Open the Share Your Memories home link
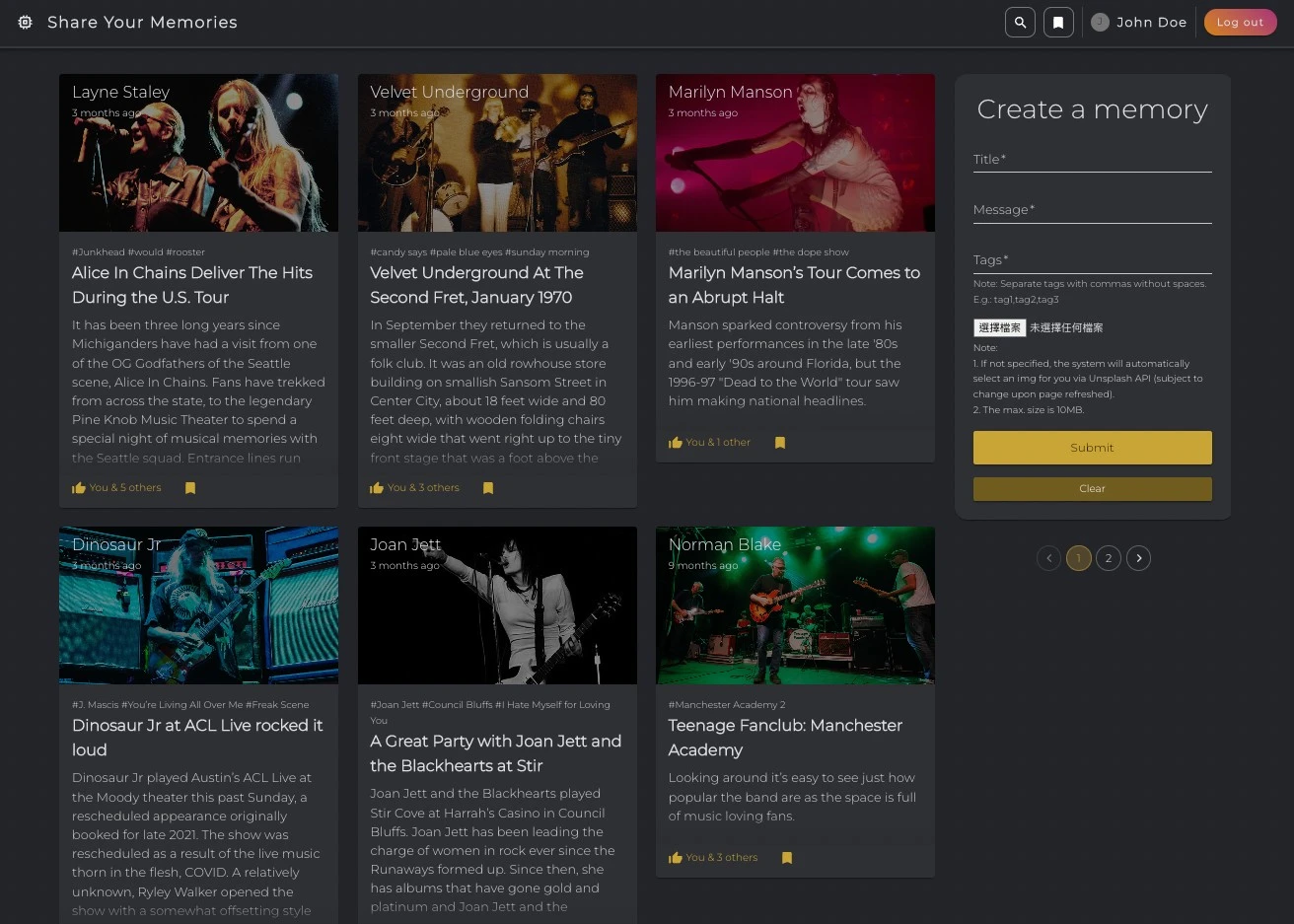The image size is (1294, 924). 142,22
